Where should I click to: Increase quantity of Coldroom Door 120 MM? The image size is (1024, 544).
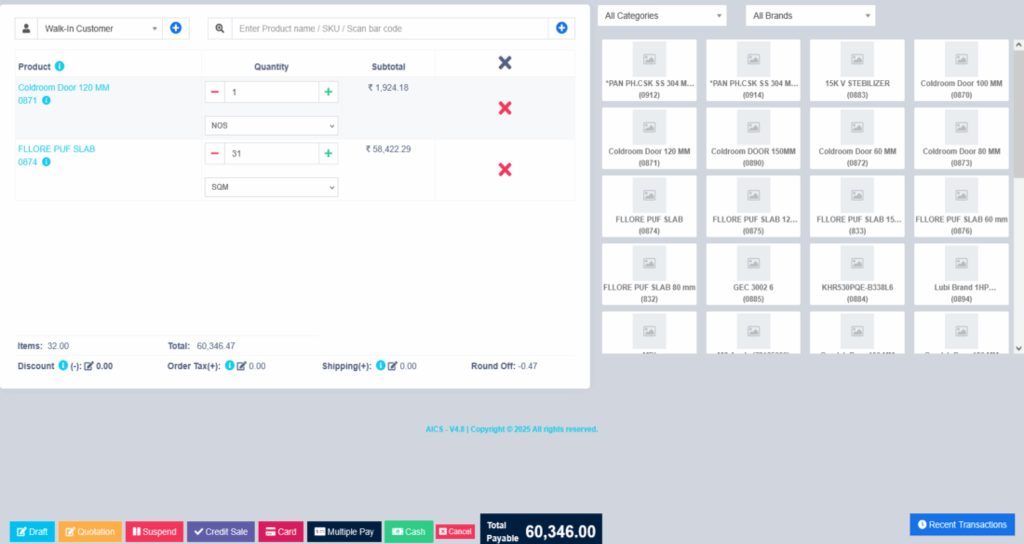327,92
